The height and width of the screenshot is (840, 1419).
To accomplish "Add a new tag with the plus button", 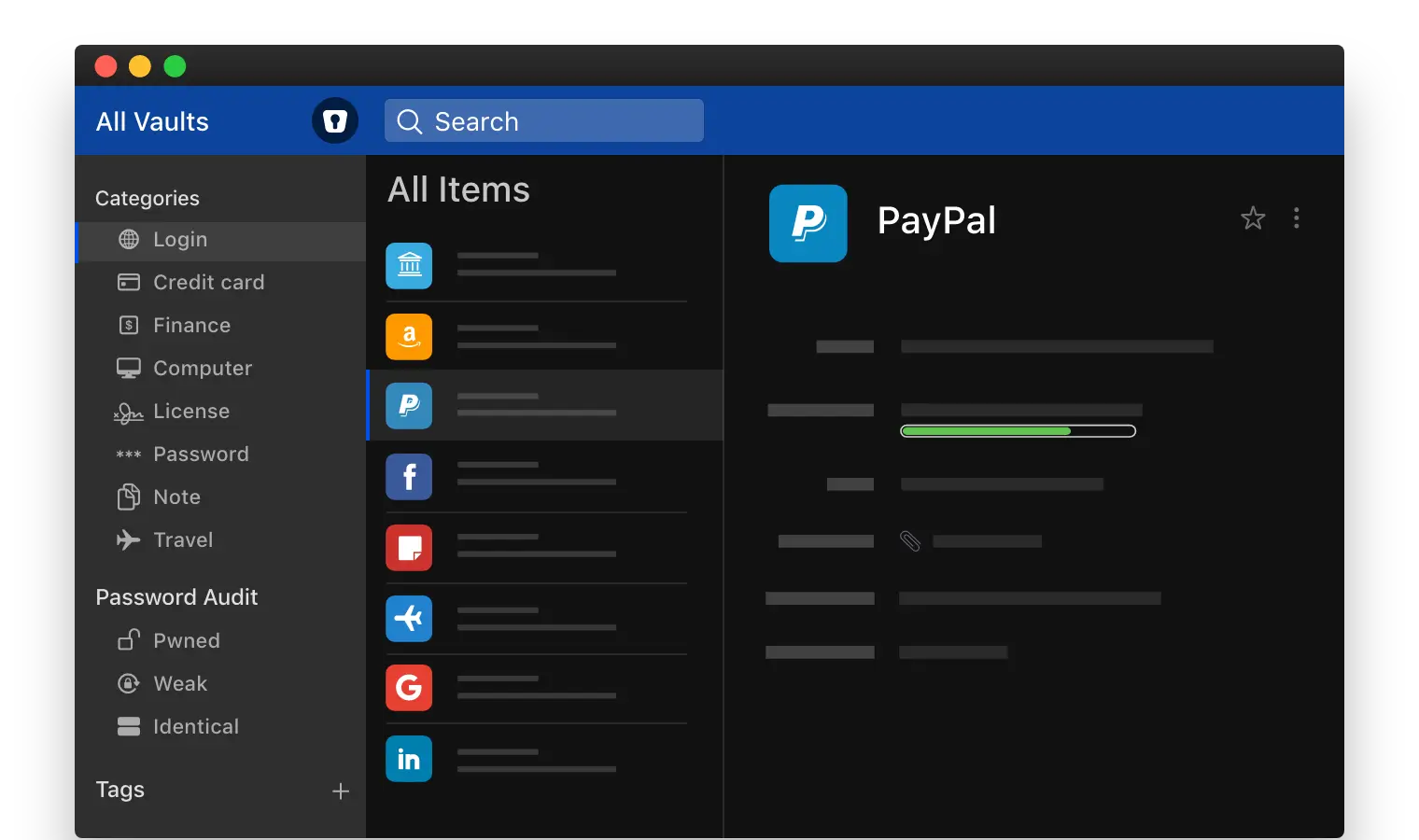I will pyautogui.click(x=341, y=791).
